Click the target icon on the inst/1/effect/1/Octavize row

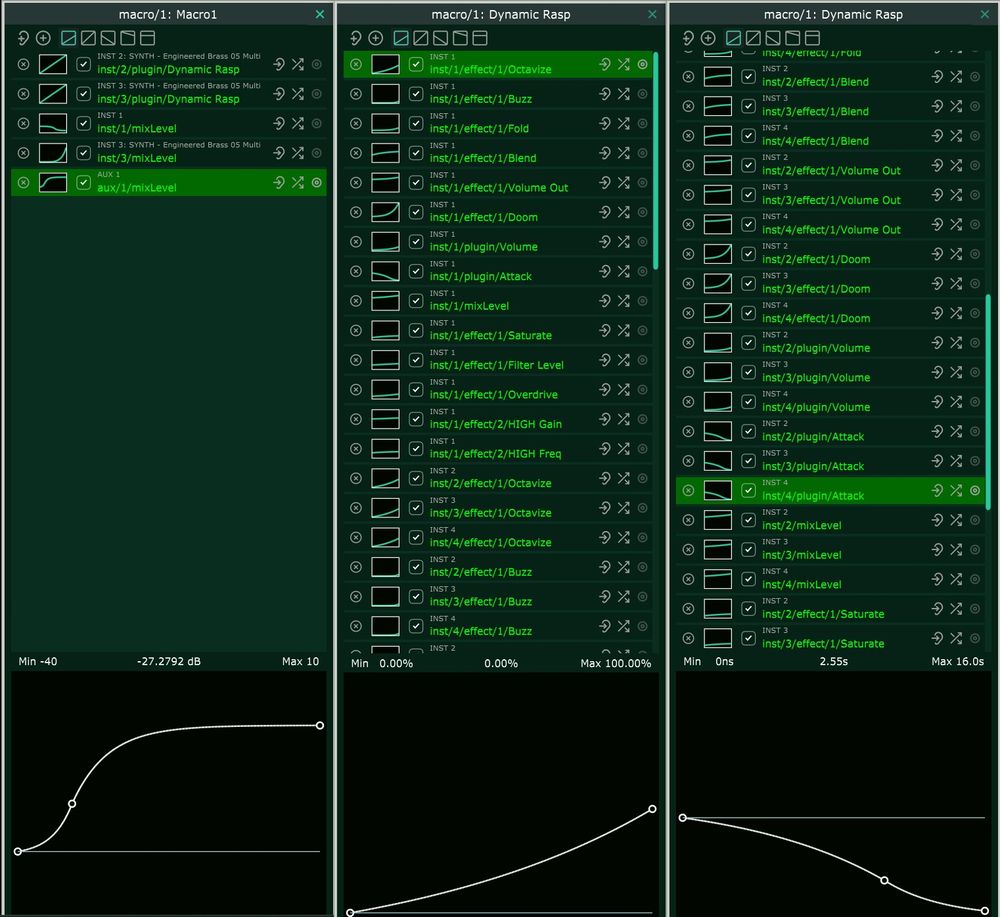642,64
